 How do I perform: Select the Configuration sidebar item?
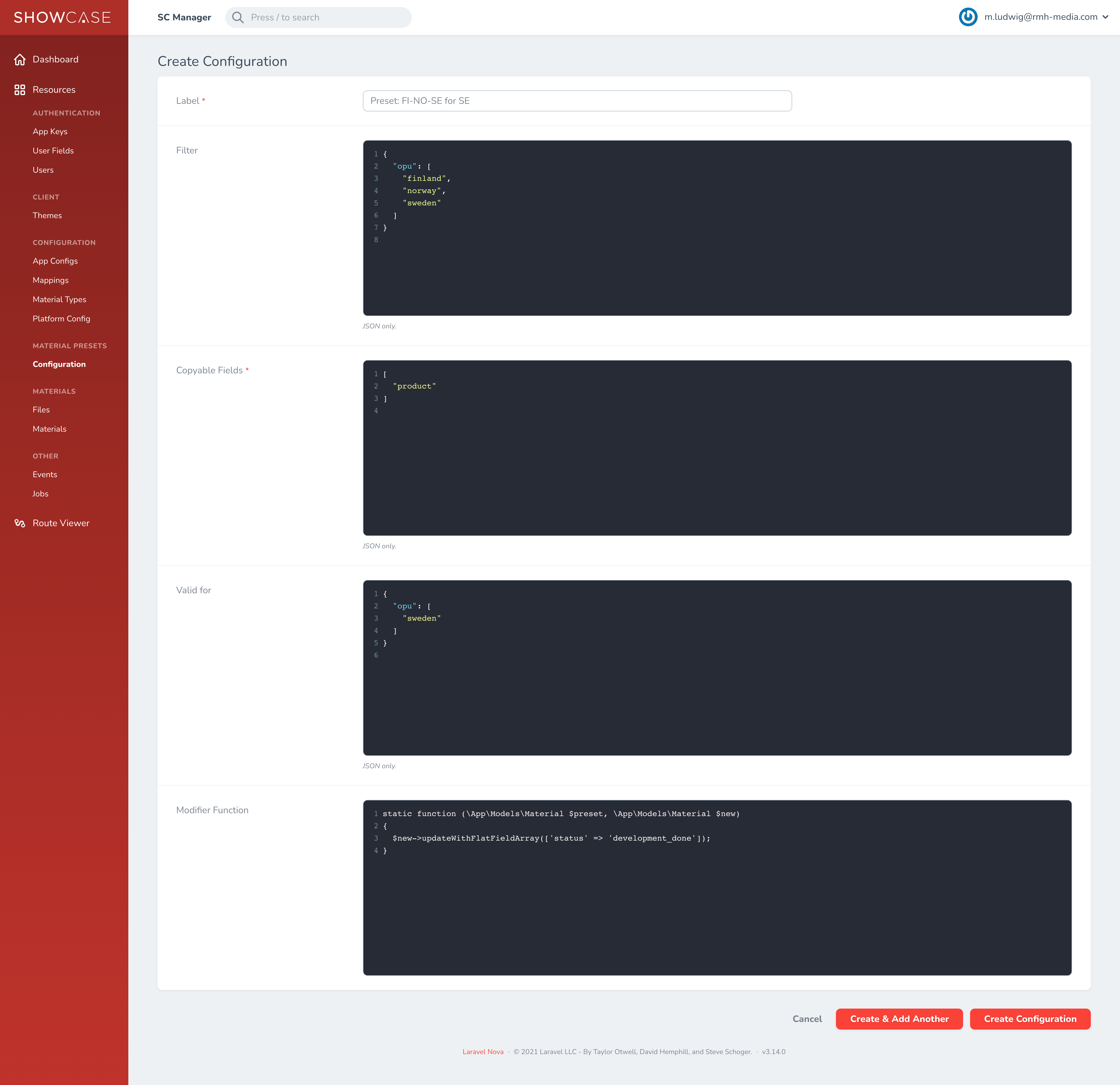(59, 365)
